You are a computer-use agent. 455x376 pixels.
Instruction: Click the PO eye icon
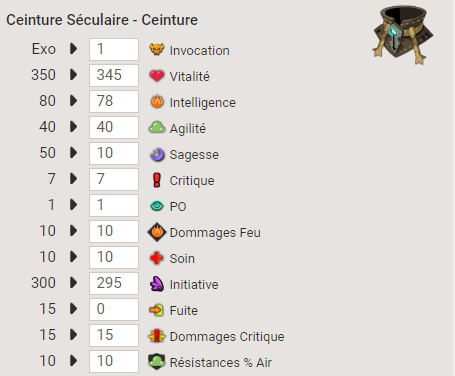(x=157, y=206)
